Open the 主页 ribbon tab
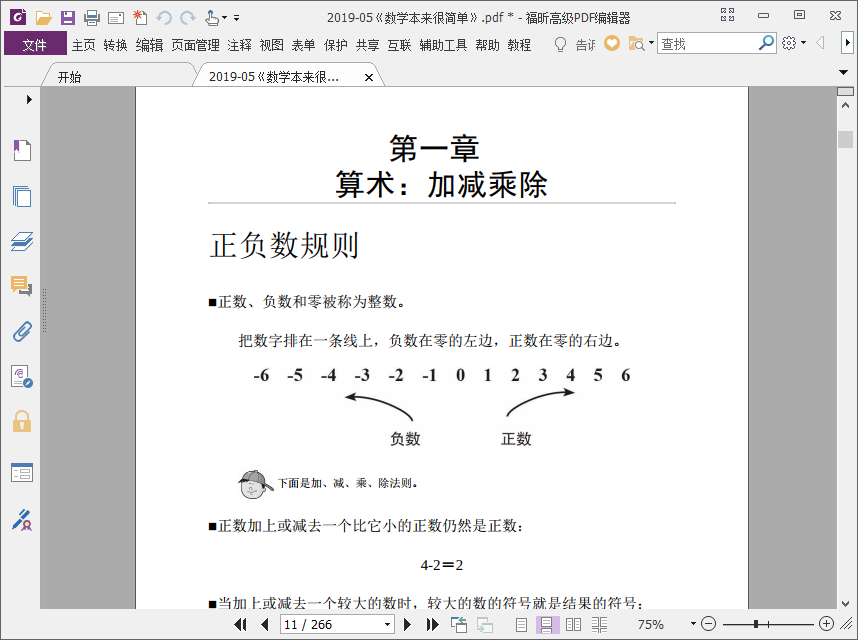Screen dimensions: 858x640 coord(84,45)
